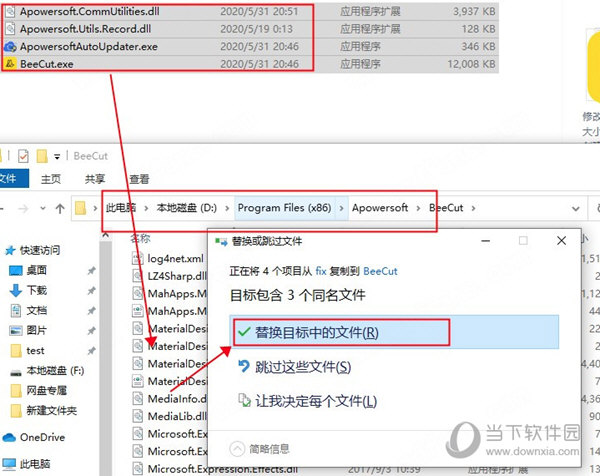Click the properties checkmark icon in title bar

pos(23,156)
